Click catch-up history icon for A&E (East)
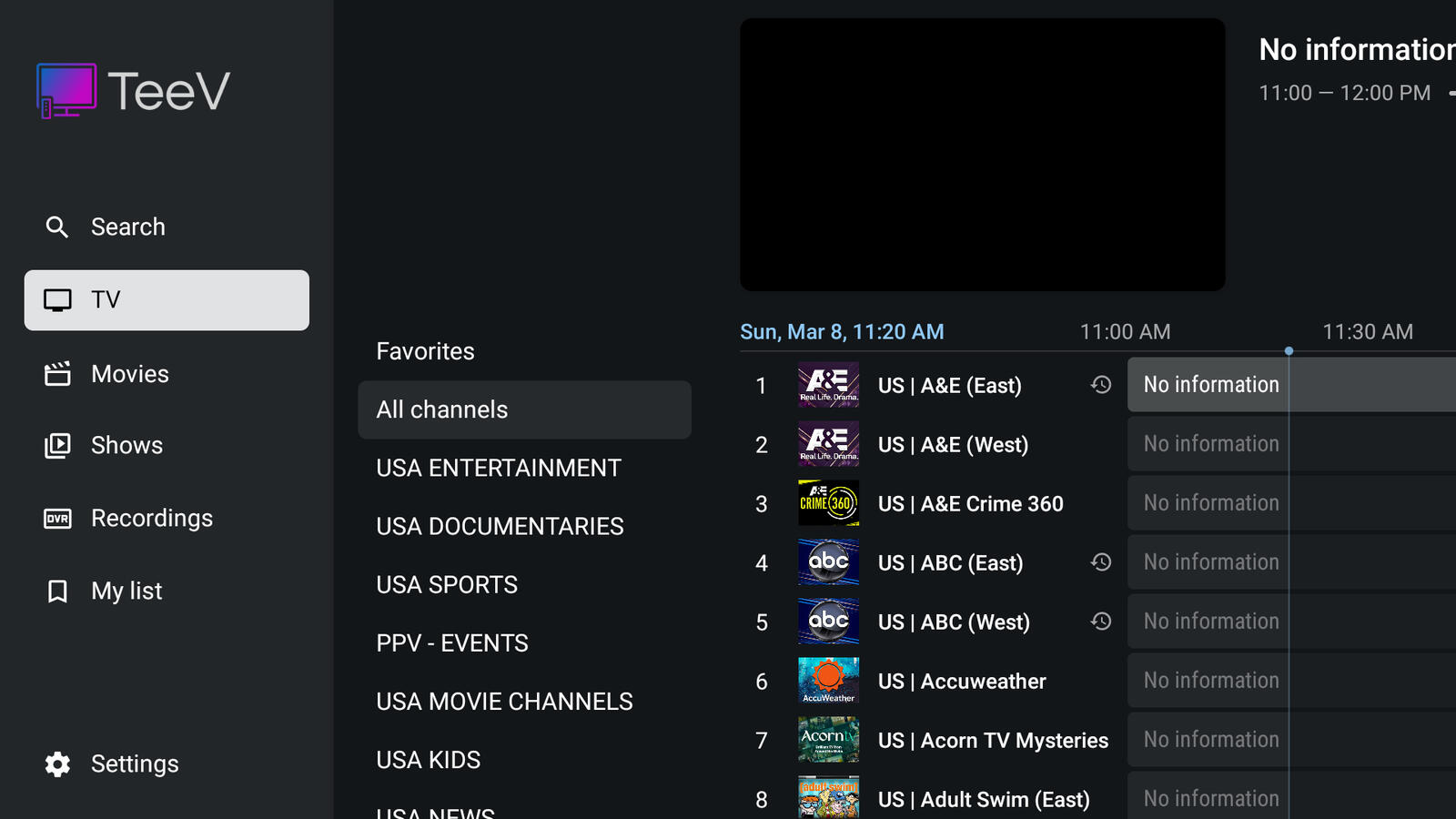Image resolution: width=1456 pixels, height=819 pixels. pos(1101,385)
